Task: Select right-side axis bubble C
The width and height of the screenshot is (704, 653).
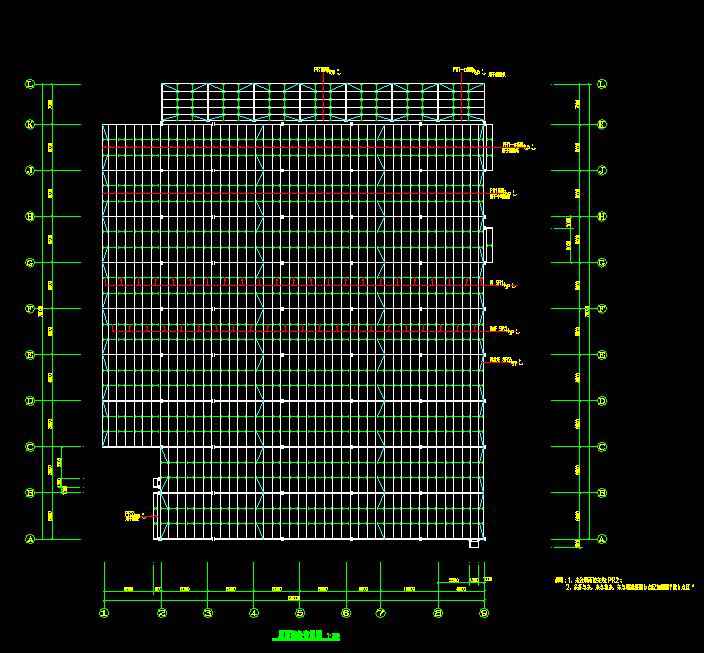Action: pyautogui.click(x=602, y=447)
